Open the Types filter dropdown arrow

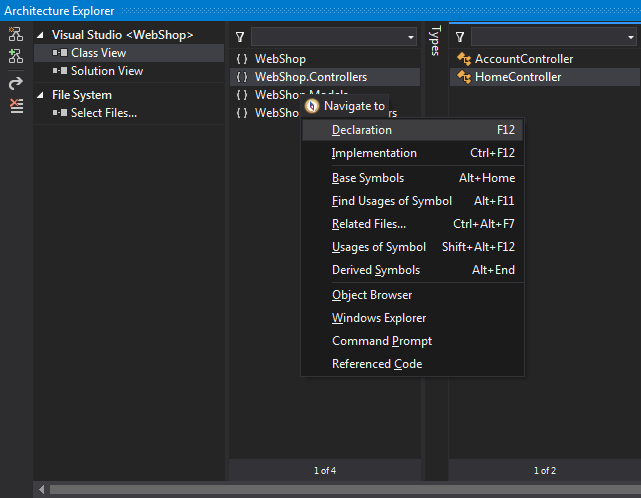tap(631, 37)
